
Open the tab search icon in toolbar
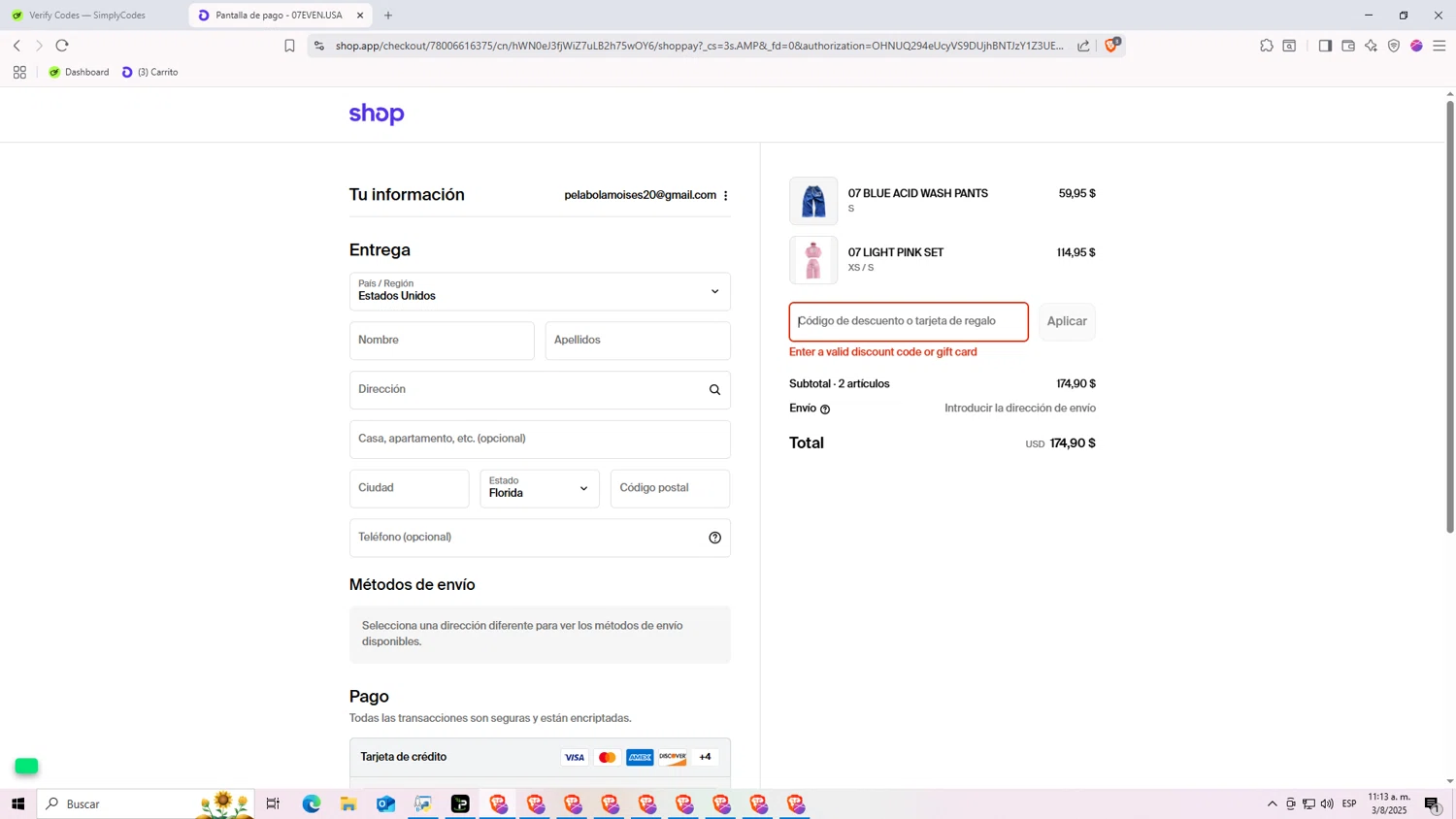(1289, 46)
